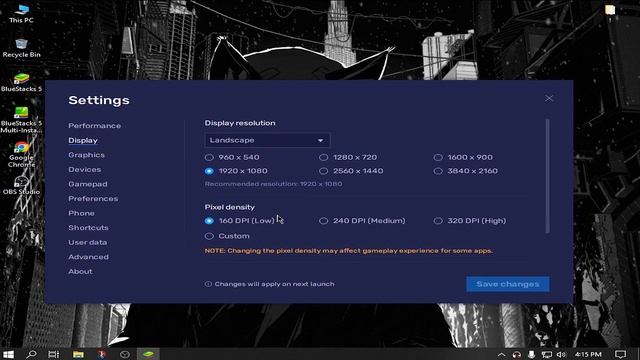Open Graphics settings section
The height and width of the screenshot is (360, 640).
pos(87,155)
